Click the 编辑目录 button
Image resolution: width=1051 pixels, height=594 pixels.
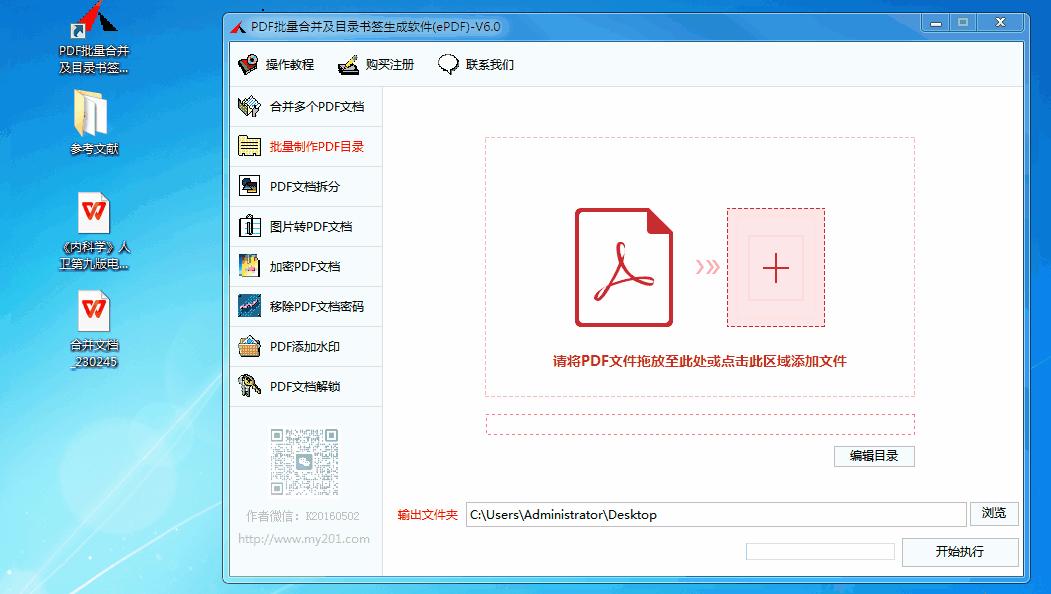874,456
